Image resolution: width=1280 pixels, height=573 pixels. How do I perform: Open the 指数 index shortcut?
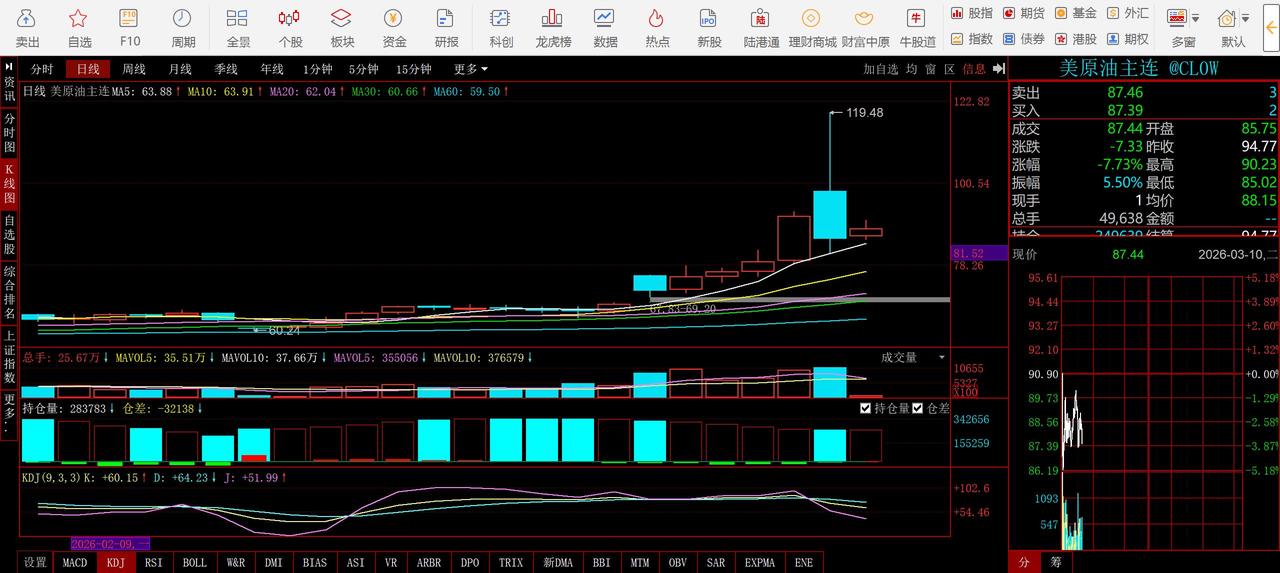pos(971,39)
